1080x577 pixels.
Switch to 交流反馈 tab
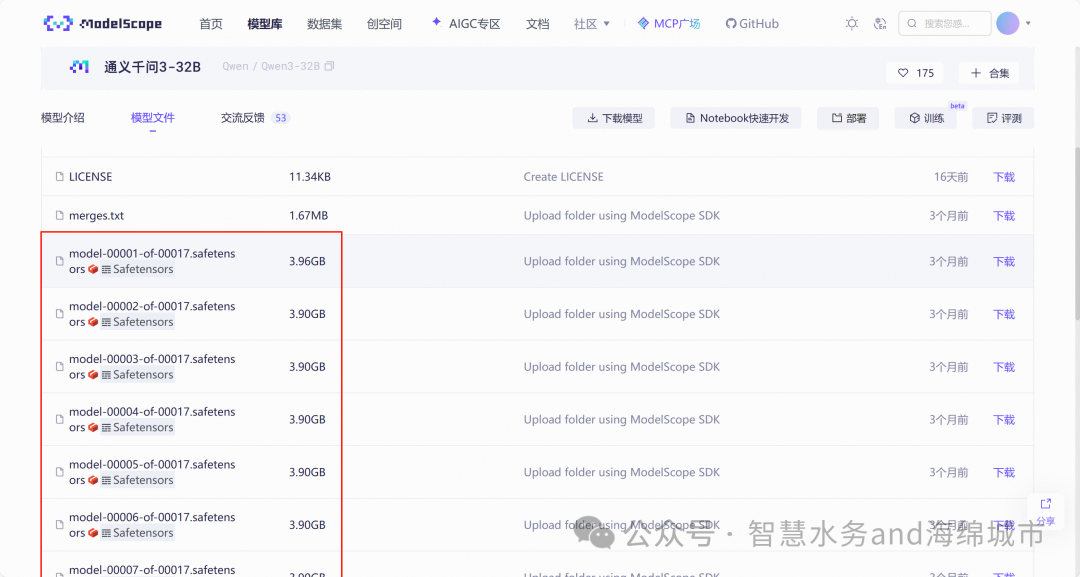pos(255,118)
